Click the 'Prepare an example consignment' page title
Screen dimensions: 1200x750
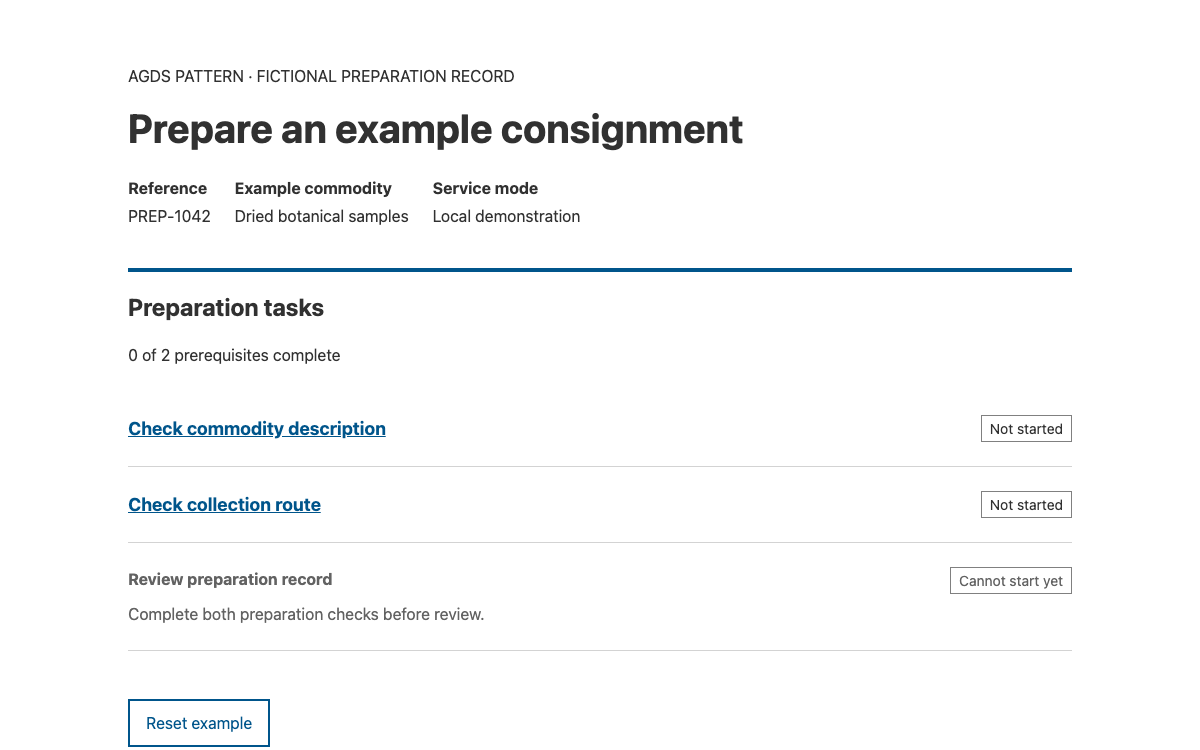[435, 130]
